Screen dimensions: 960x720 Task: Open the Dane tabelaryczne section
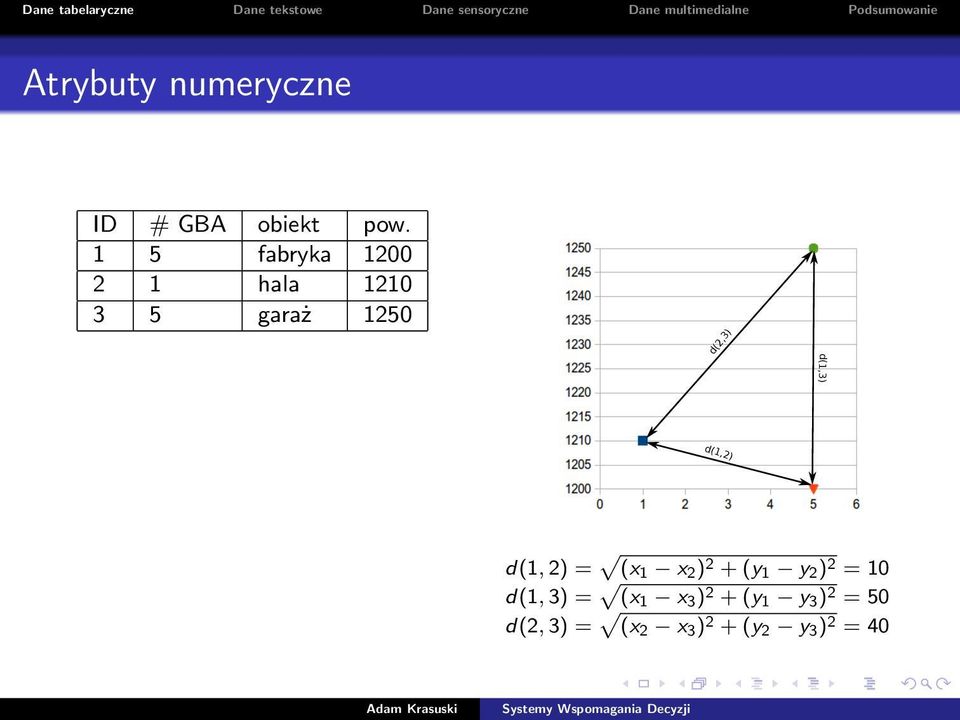coord(78,10)
